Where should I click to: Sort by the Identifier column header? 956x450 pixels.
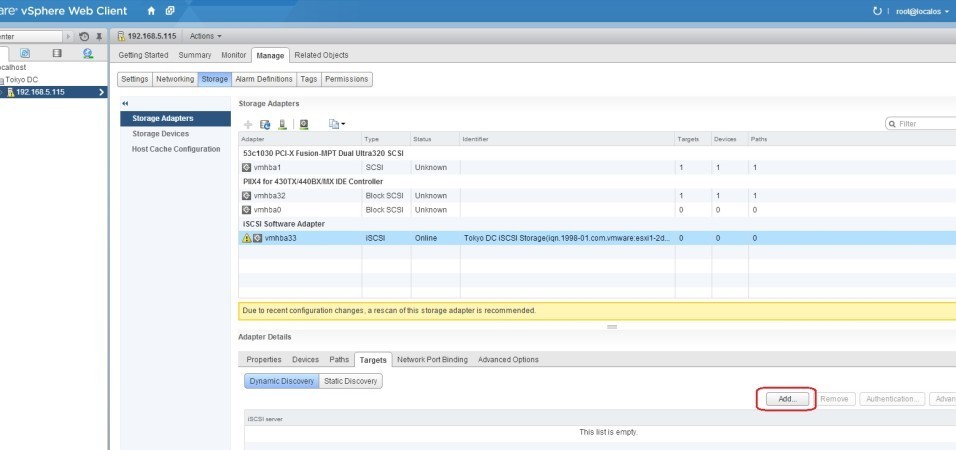567,139
